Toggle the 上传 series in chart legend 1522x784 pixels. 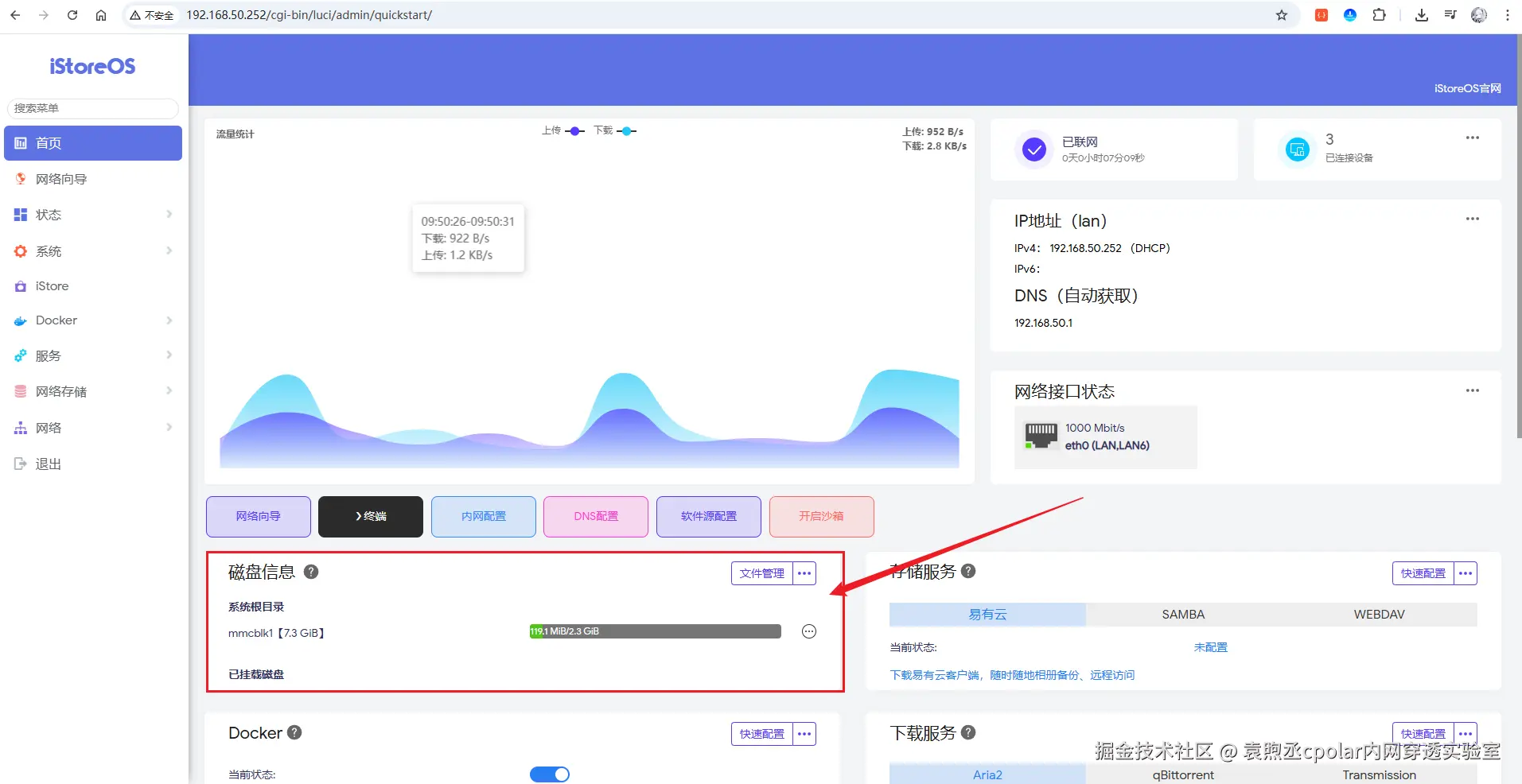pos(563,130)
